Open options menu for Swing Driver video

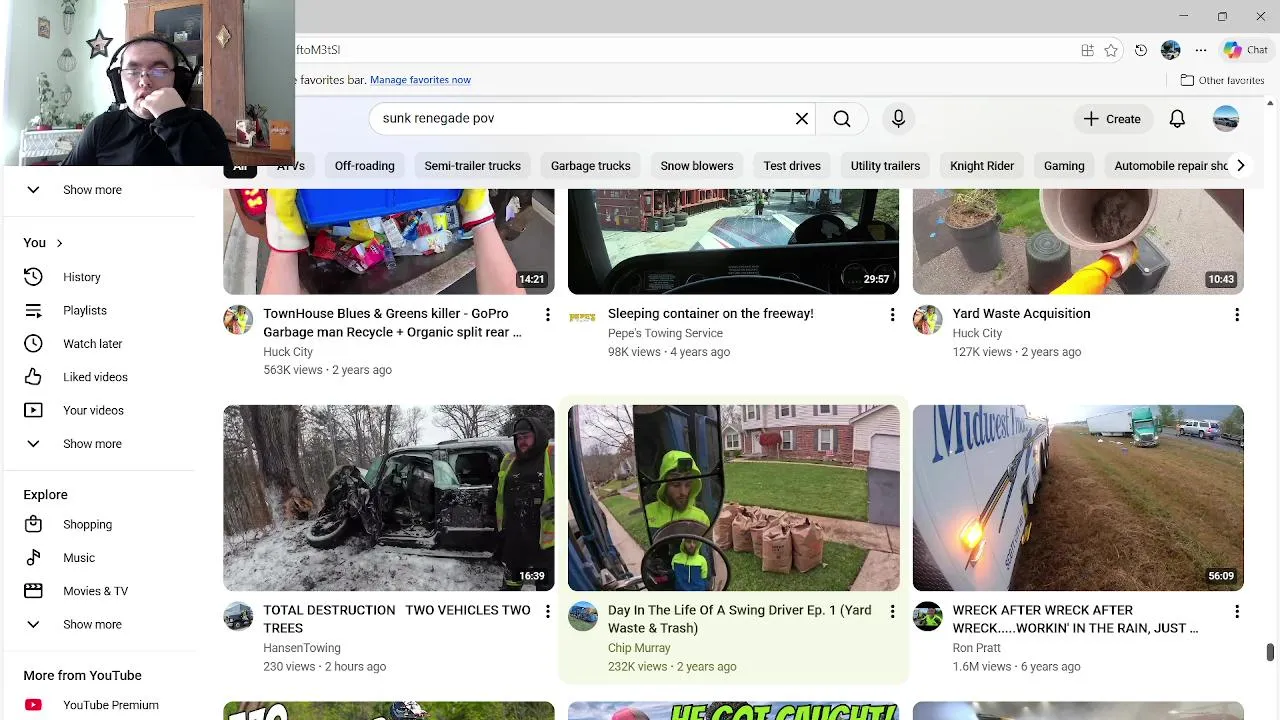[x=892, y=611]
